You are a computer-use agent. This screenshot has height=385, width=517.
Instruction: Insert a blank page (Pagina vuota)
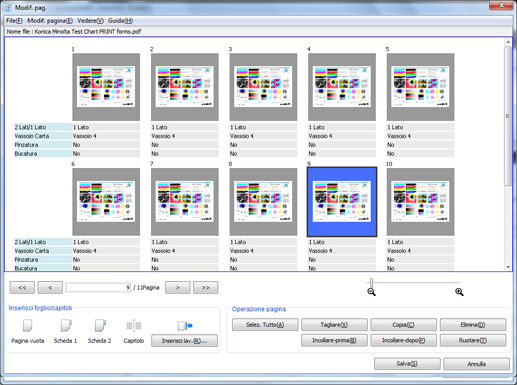[27, 326]
